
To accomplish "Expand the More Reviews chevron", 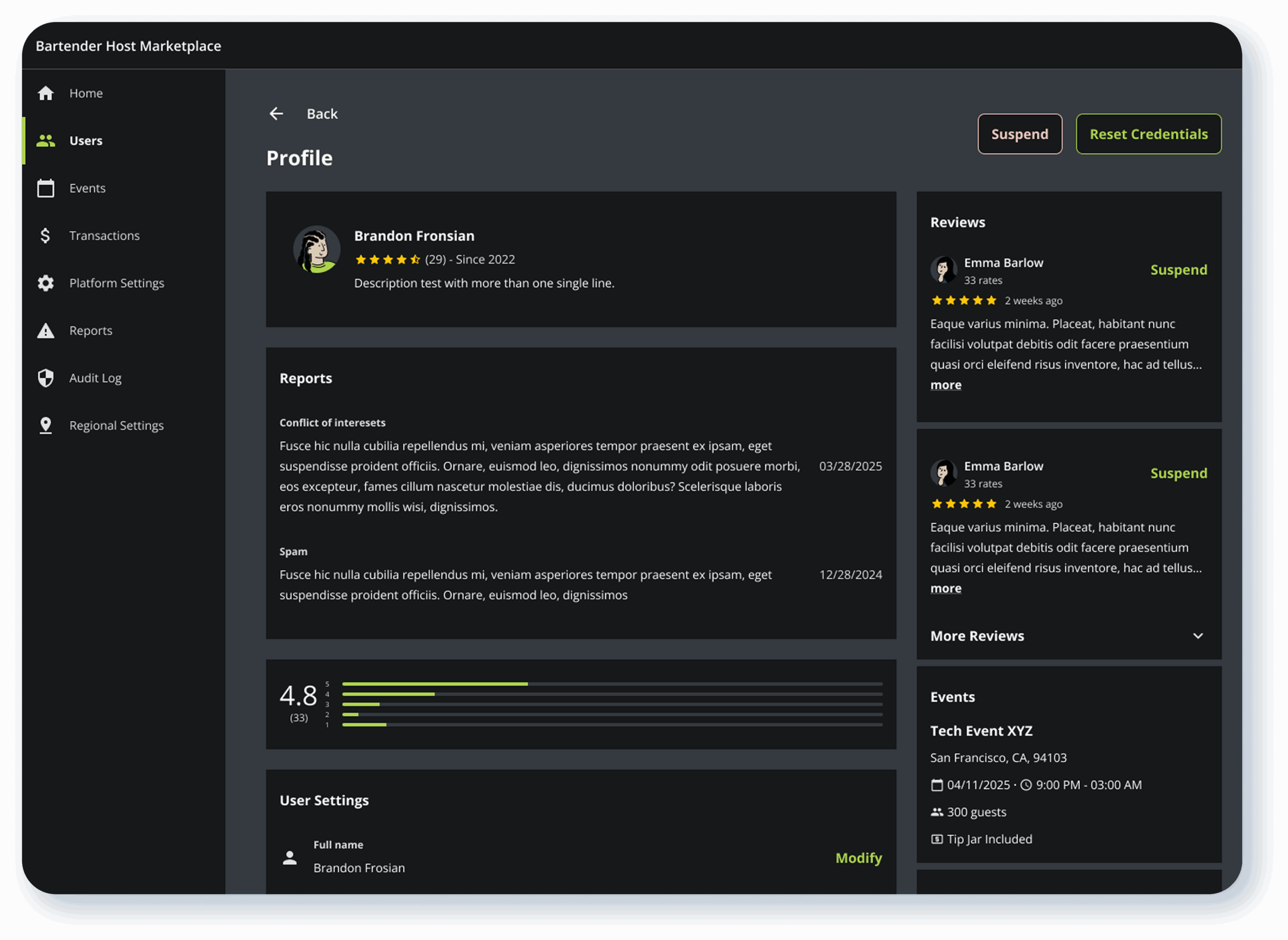I will (1198, 636).
